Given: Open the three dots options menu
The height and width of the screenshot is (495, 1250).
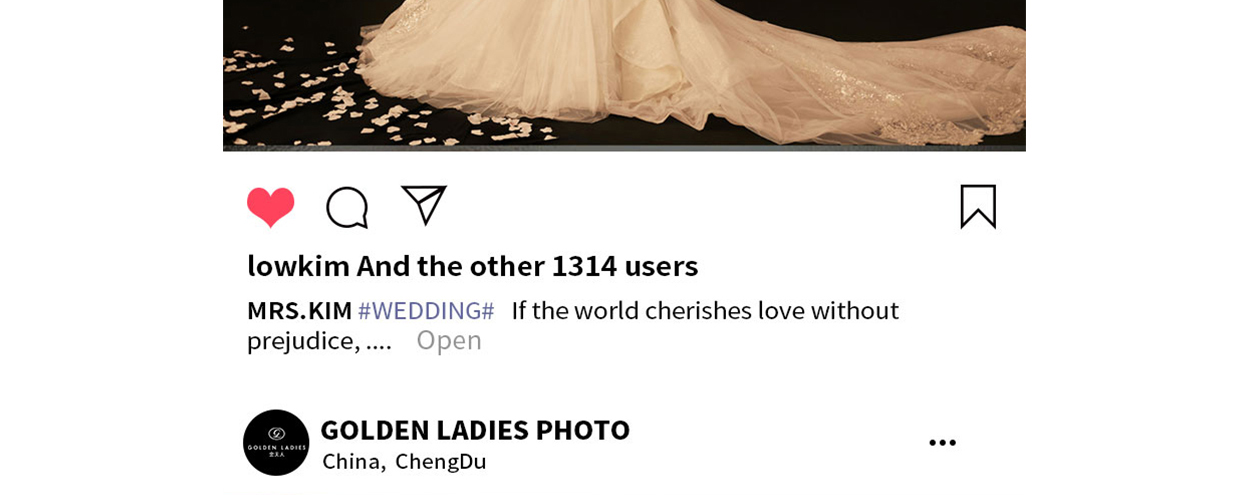Looking at the screenshot, I should tap(942, 442).
